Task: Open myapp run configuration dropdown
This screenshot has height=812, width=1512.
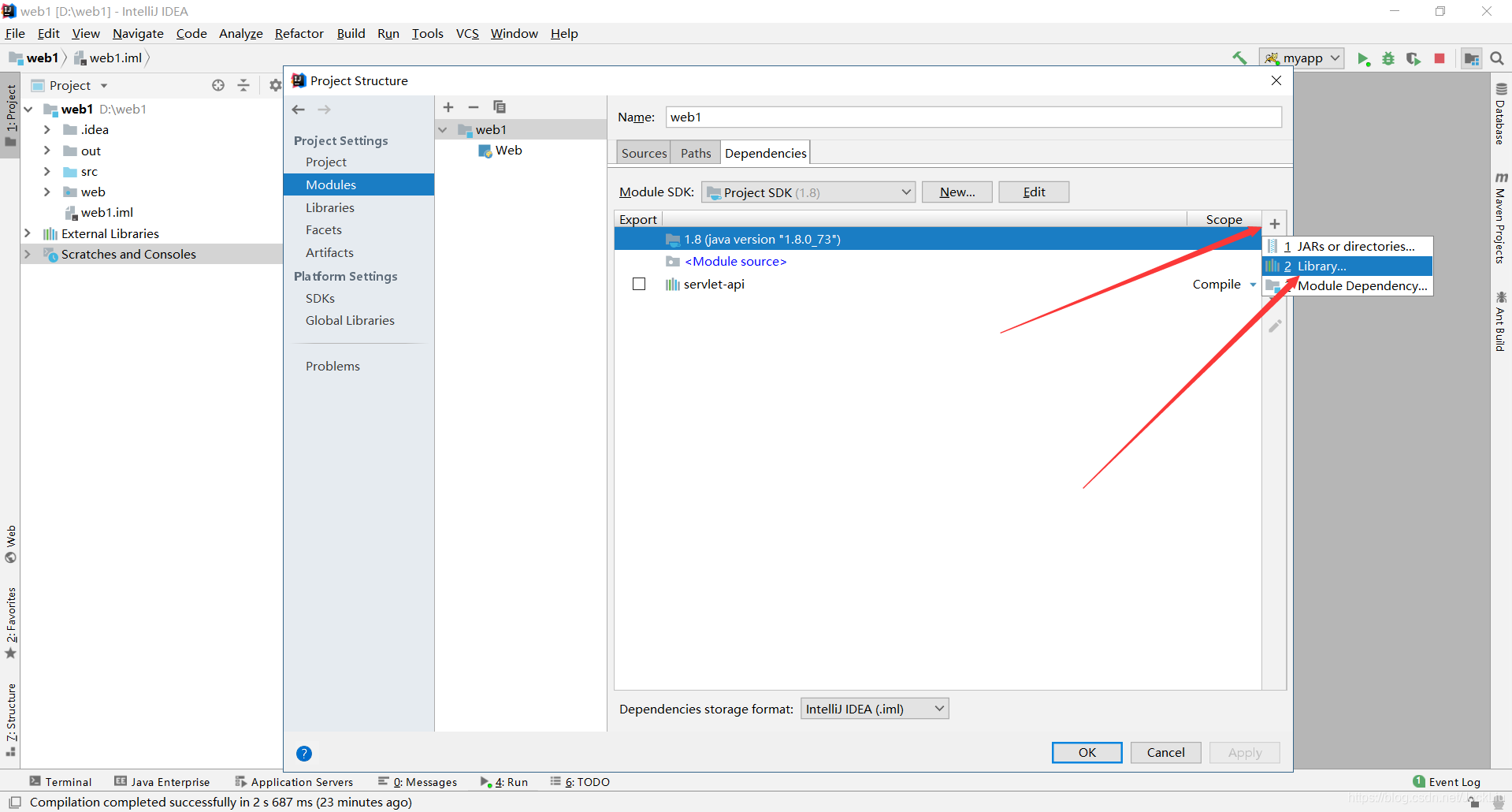Action: coord(1302,58)
